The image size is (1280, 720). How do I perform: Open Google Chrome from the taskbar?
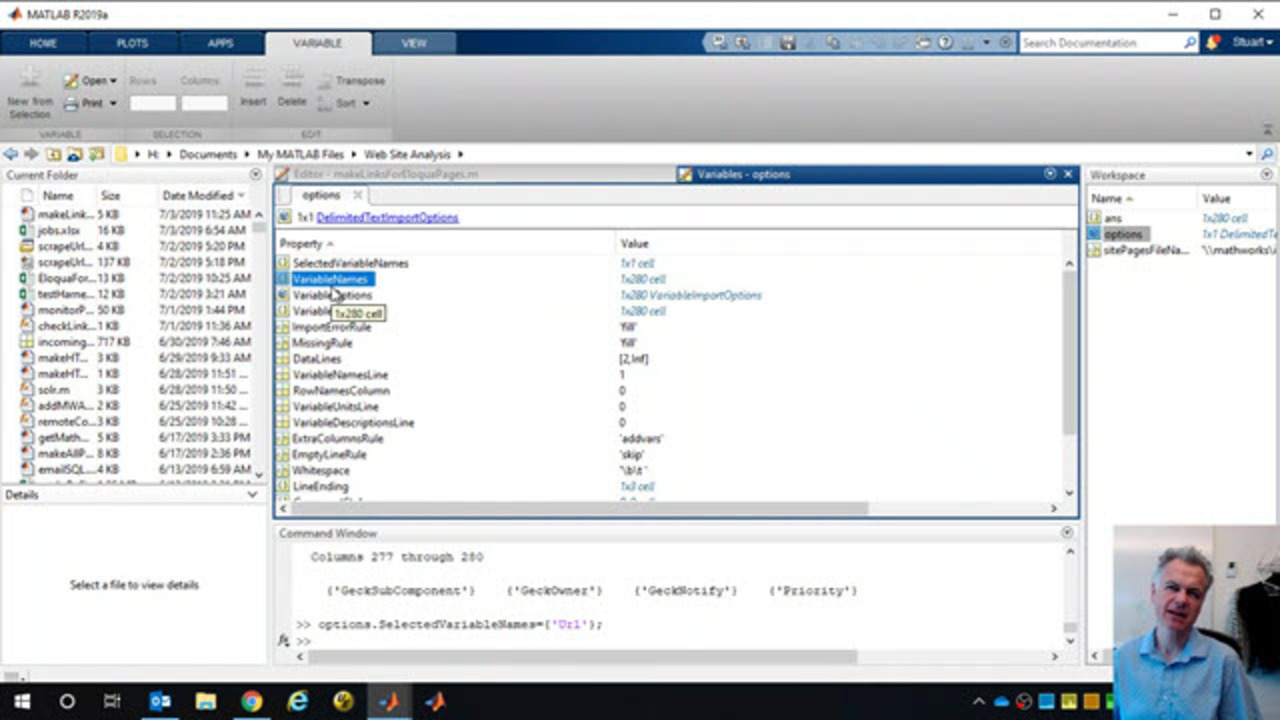click(251, 701)
